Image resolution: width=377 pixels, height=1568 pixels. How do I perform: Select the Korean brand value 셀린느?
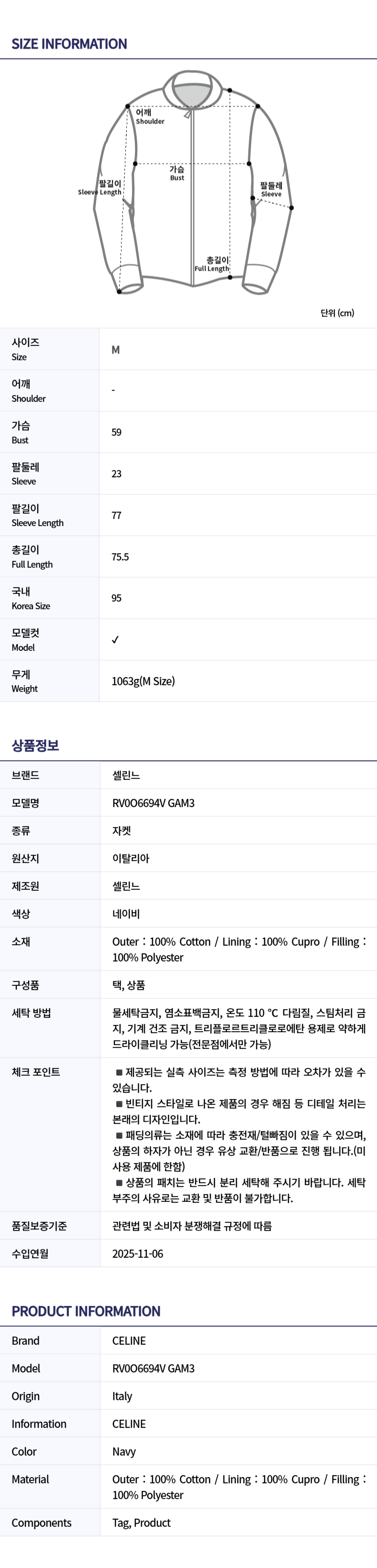126,776
